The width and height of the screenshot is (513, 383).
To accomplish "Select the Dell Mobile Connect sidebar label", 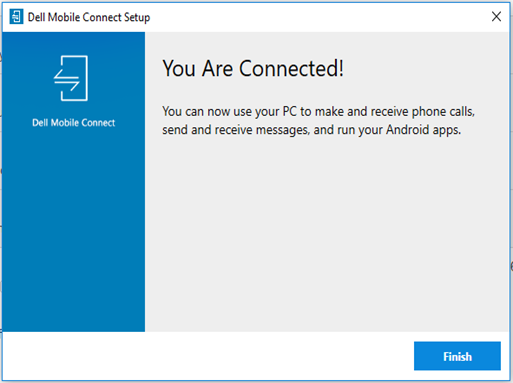I will pyautogui.click(x=74, y=123).
